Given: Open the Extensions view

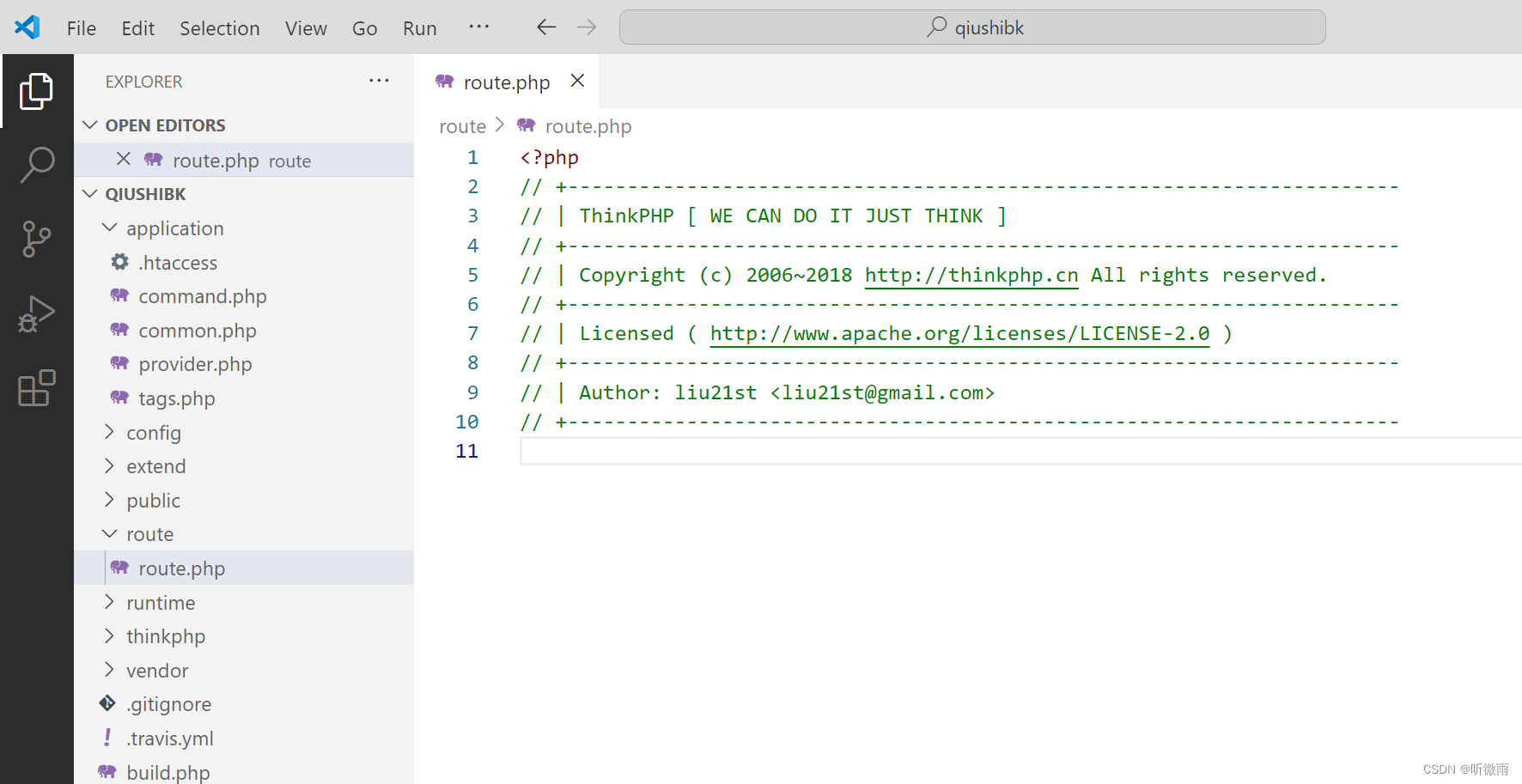Looking at the screenshot, I should tap(36, 388).
